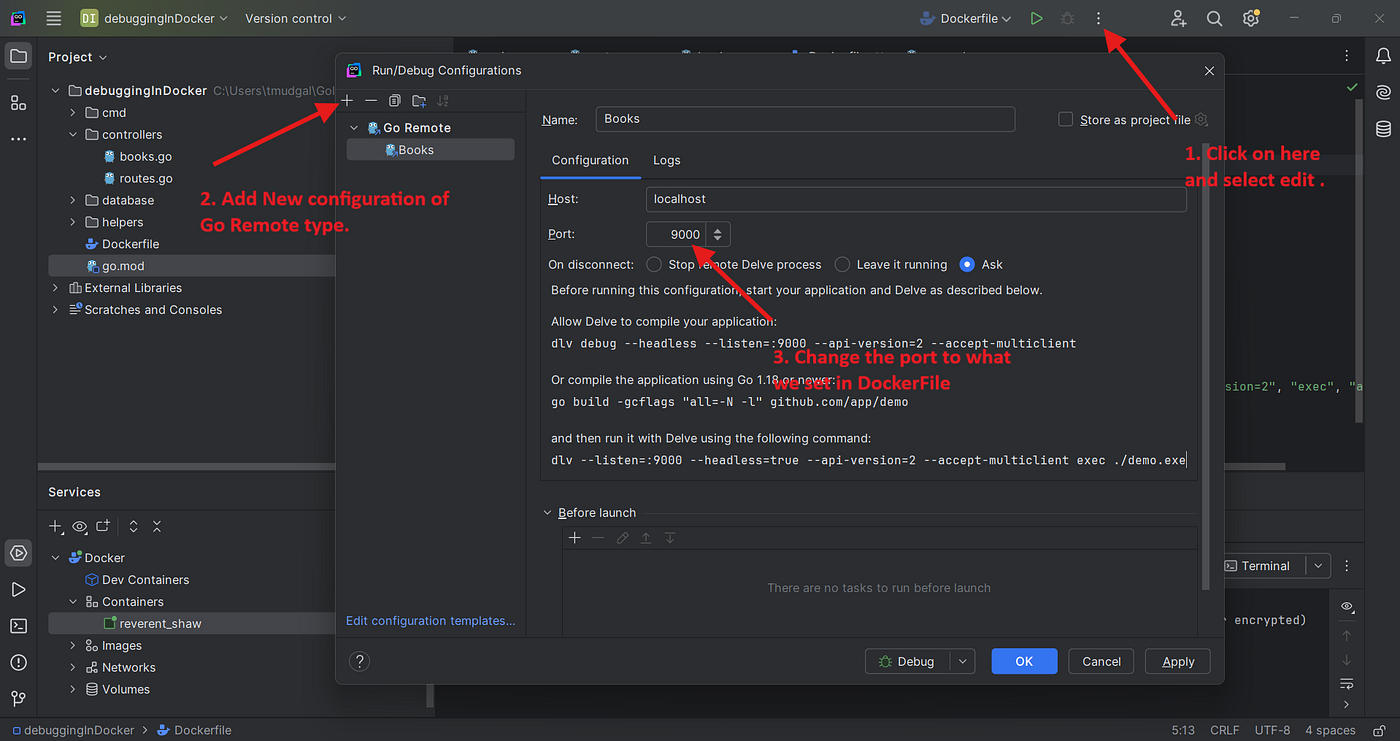
Task: Expand the database folder
Action: click(73, 200)
